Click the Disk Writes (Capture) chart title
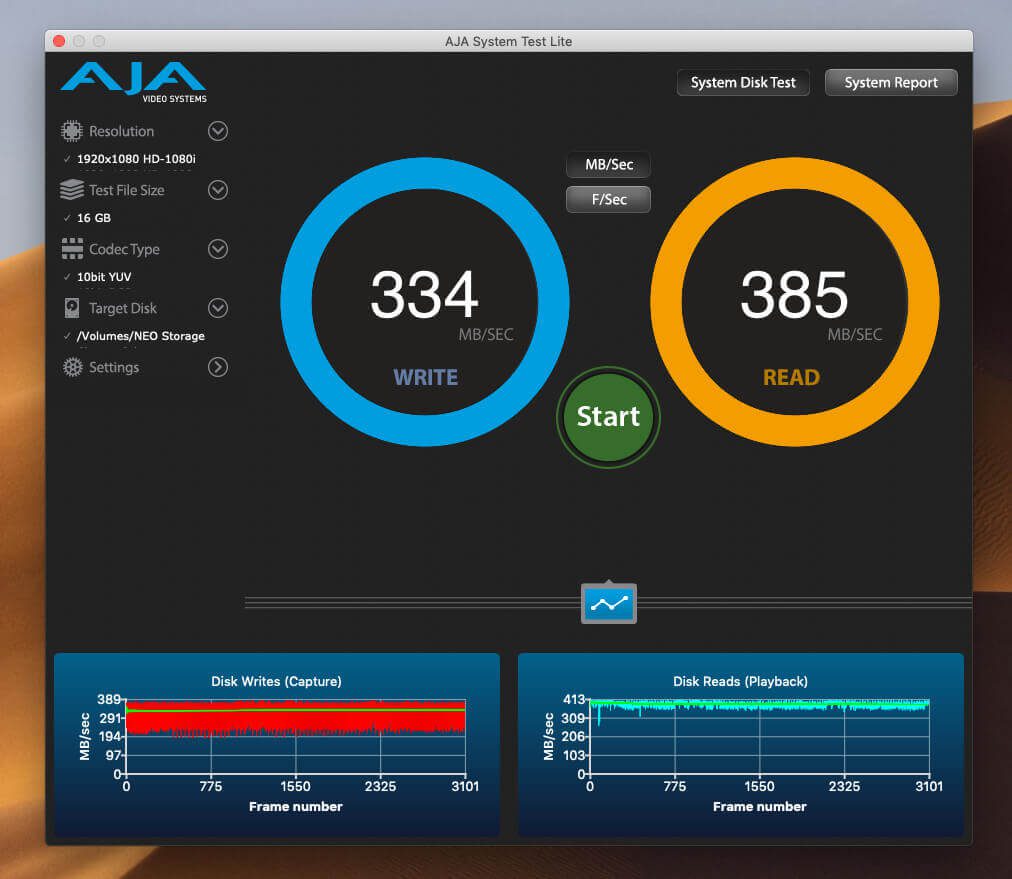The height and width of the screenshot is (879, 1012). [x=276, y=682]
